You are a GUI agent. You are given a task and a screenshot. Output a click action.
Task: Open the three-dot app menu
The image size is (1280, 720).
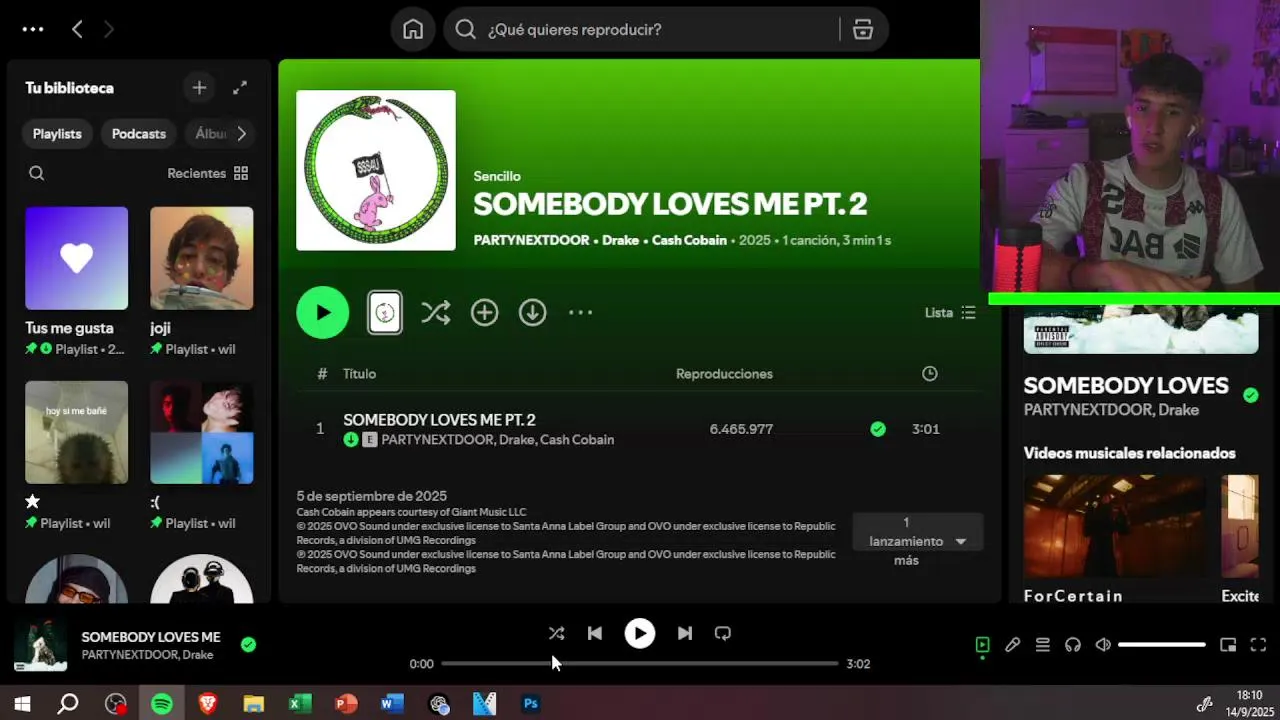coord(33,29)
